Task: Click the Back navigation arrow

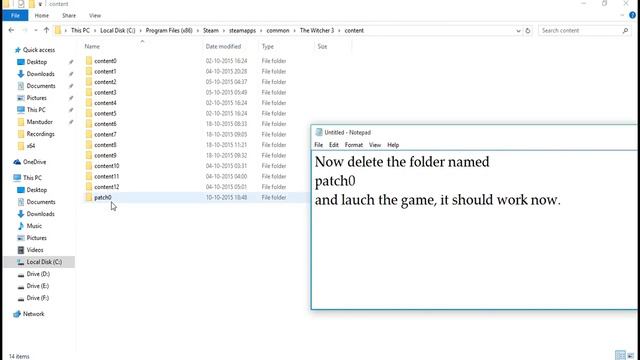Action: (x=11, y=30)
